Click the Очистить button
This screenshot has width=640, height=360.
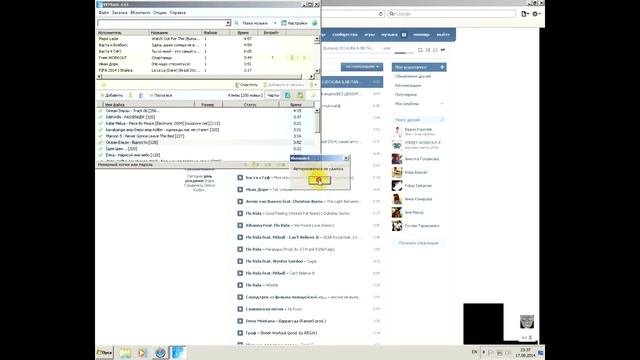[247, 85]
